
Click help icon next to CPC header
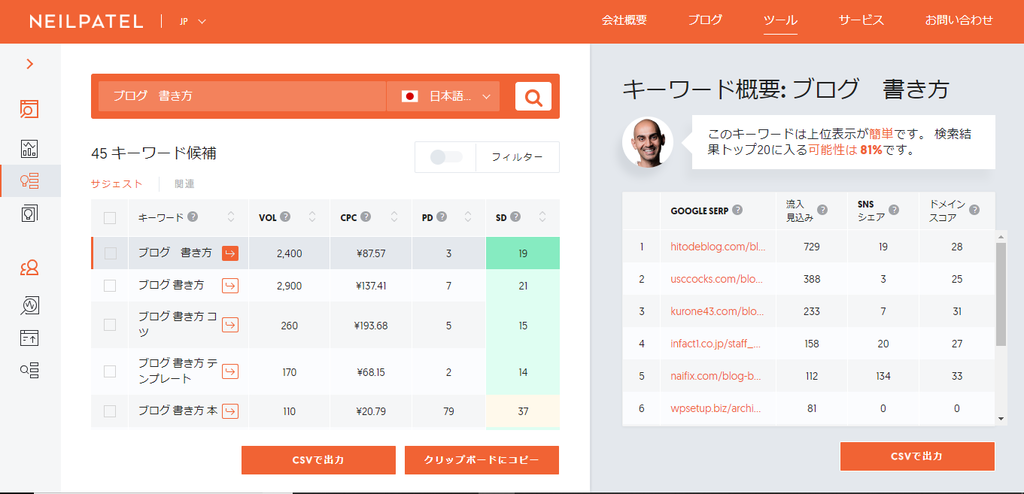tap(366, 217)
